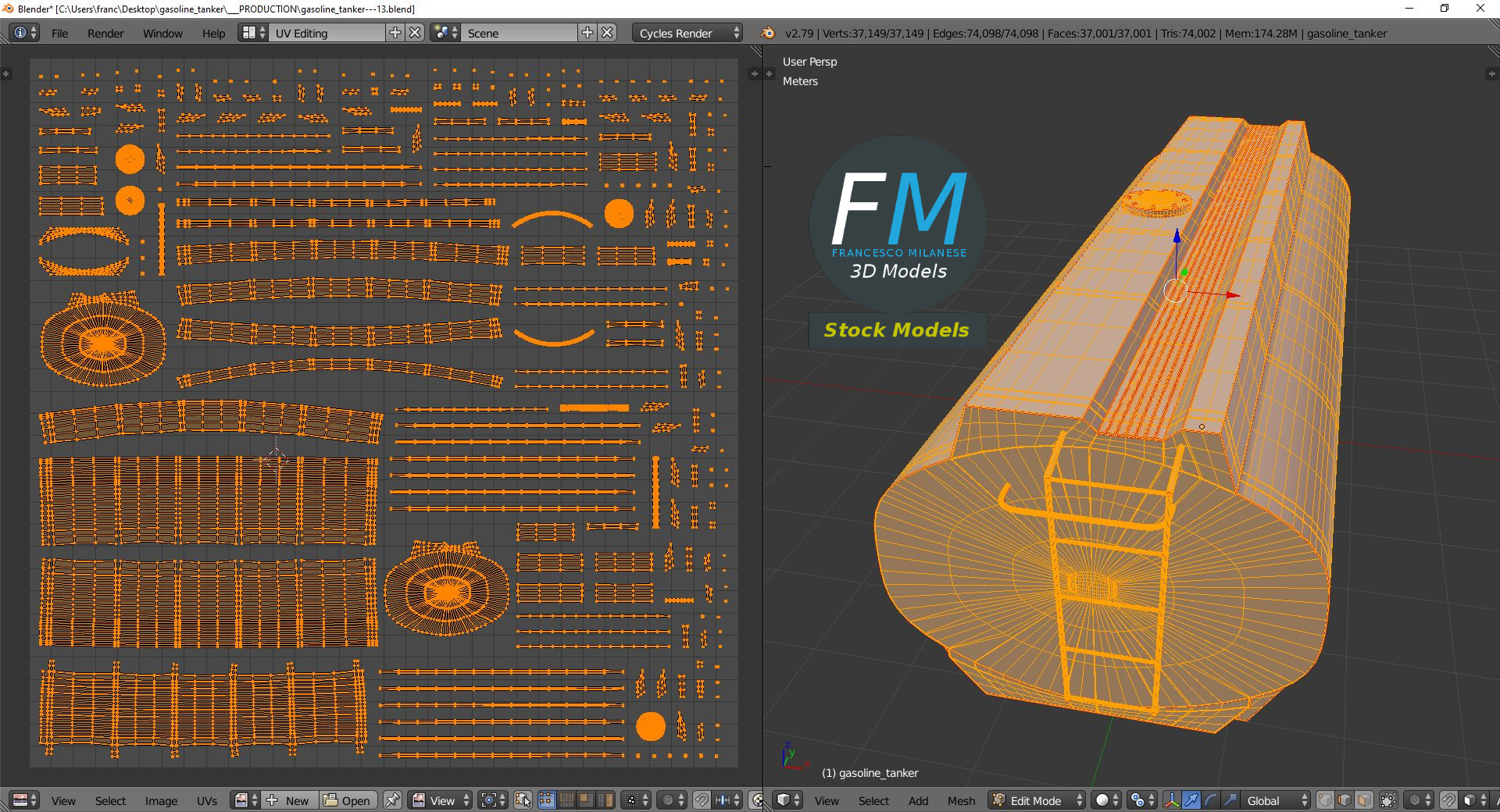The image size is (1500, 812).
Task: Expand the 3D viewport properties panel plus
Action: 1491,73
